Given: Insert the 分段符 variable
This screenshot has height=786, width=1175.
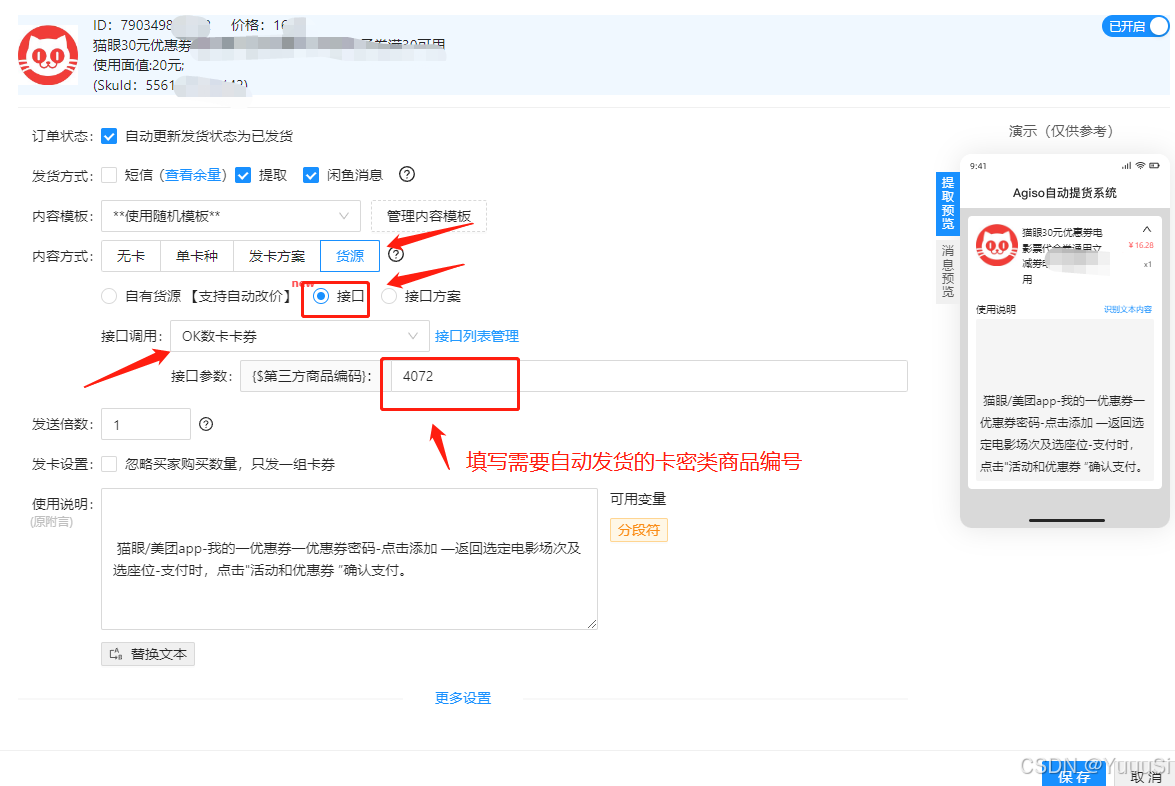Looking at the screenshot, I should [638, 530].
